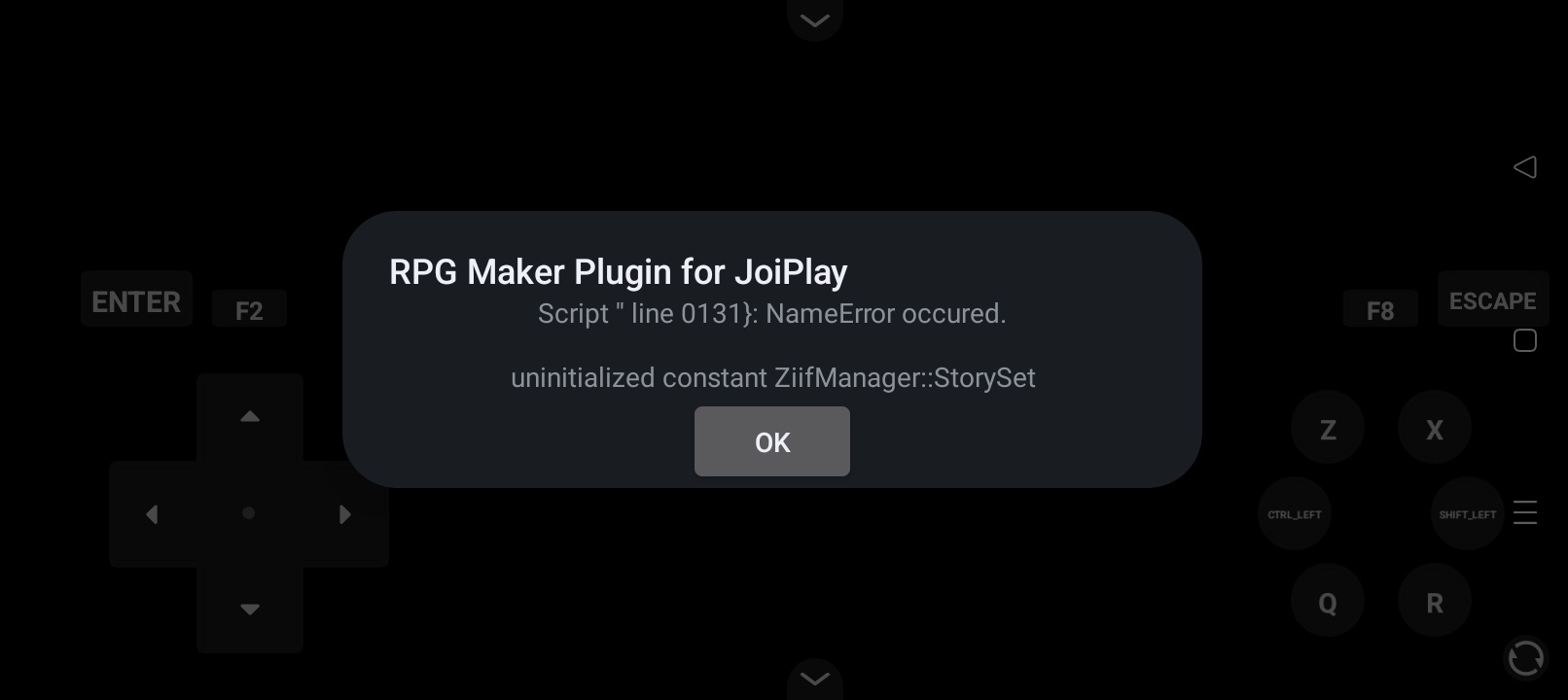Tap the ESCAPE gamepad key
Viewport: 1568px width, 700px height.
[x=1492, y=299]
